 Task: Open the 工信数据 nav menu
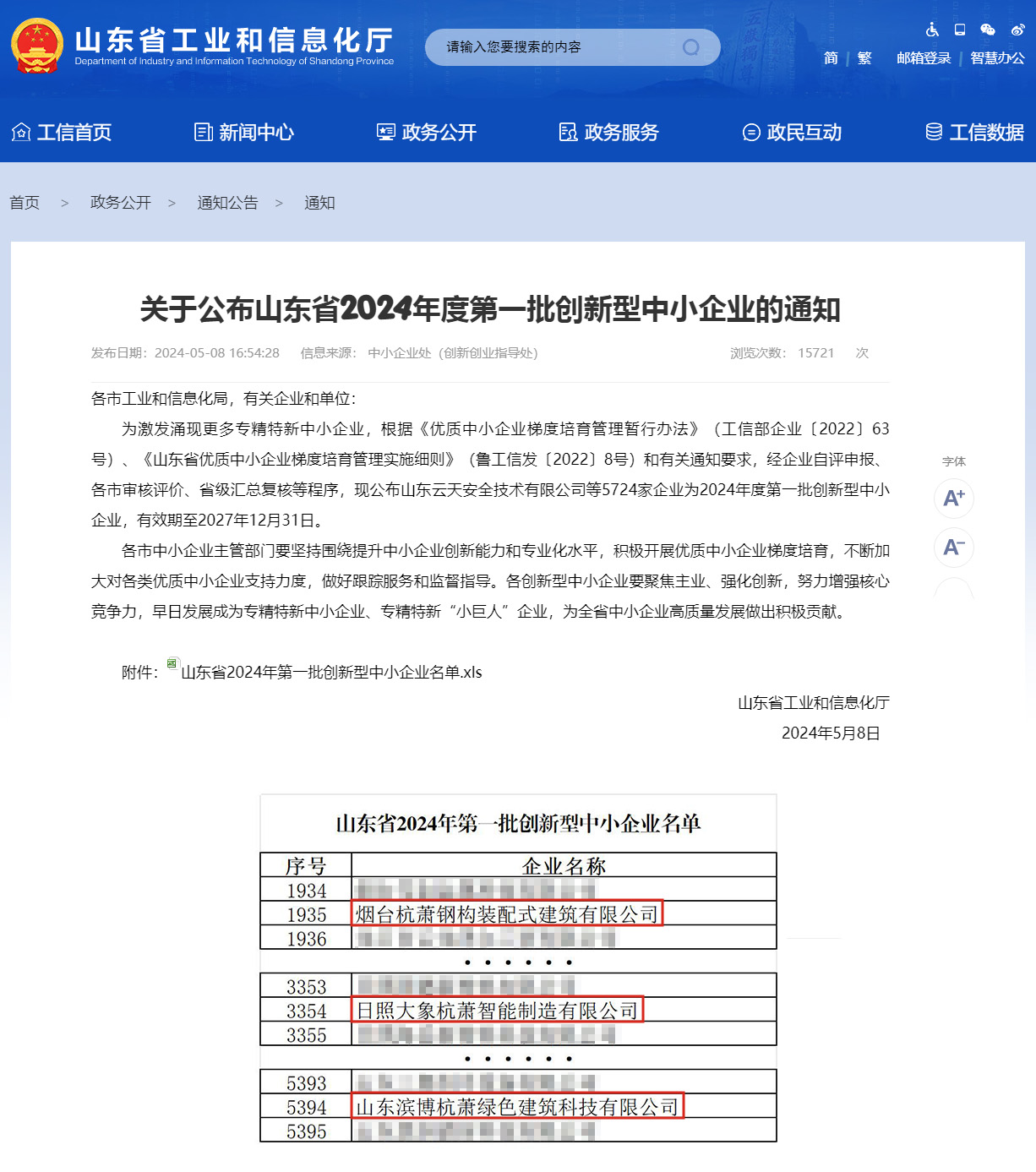pos(974,133)
